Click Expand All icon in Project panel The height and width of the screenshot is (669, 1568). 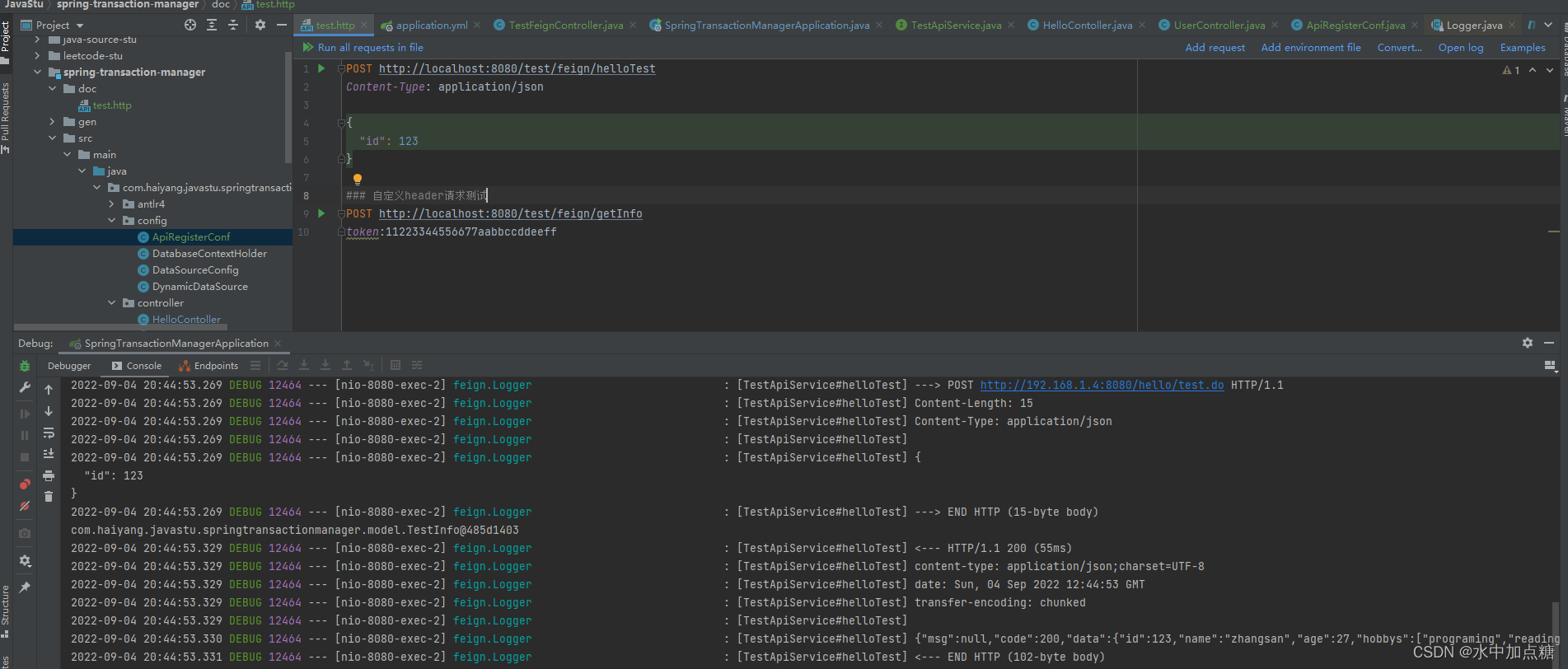tap(212, 26)
